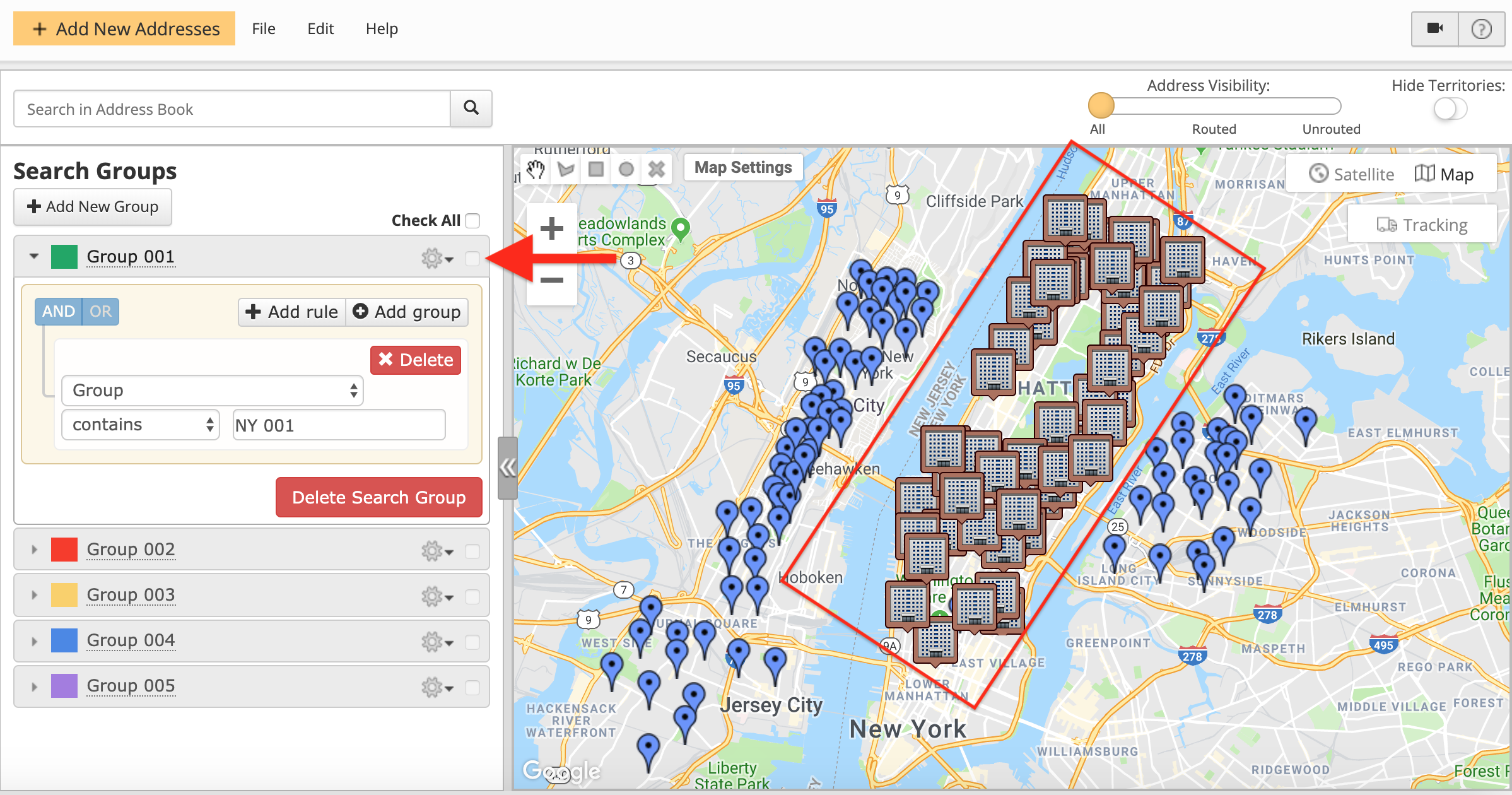Viewport: 1512px width, 795px height.
Task: Select the hand pan map tool
Action: 536,169
